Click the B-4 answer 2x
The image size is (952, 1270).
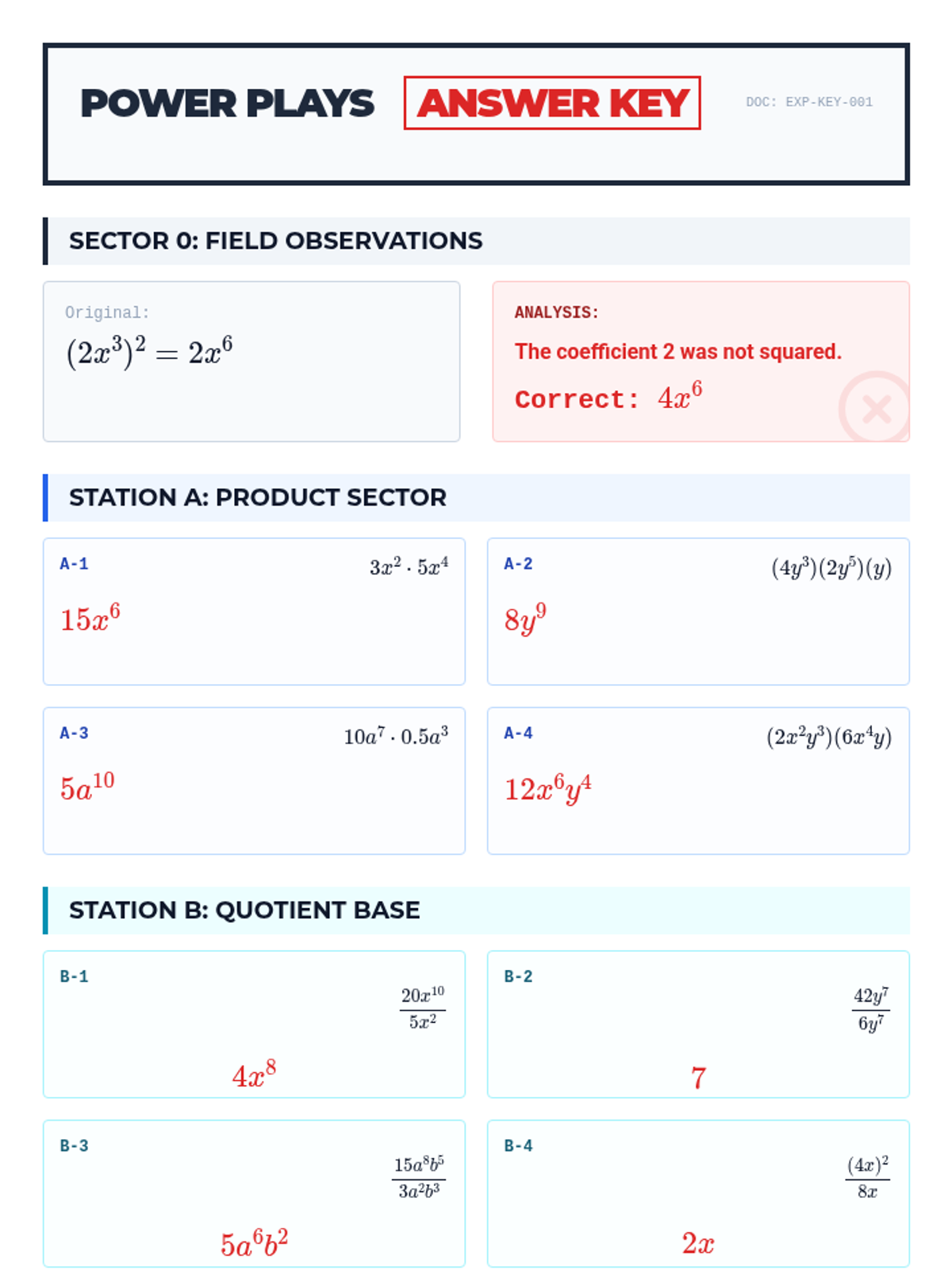tap(698, 1244)
